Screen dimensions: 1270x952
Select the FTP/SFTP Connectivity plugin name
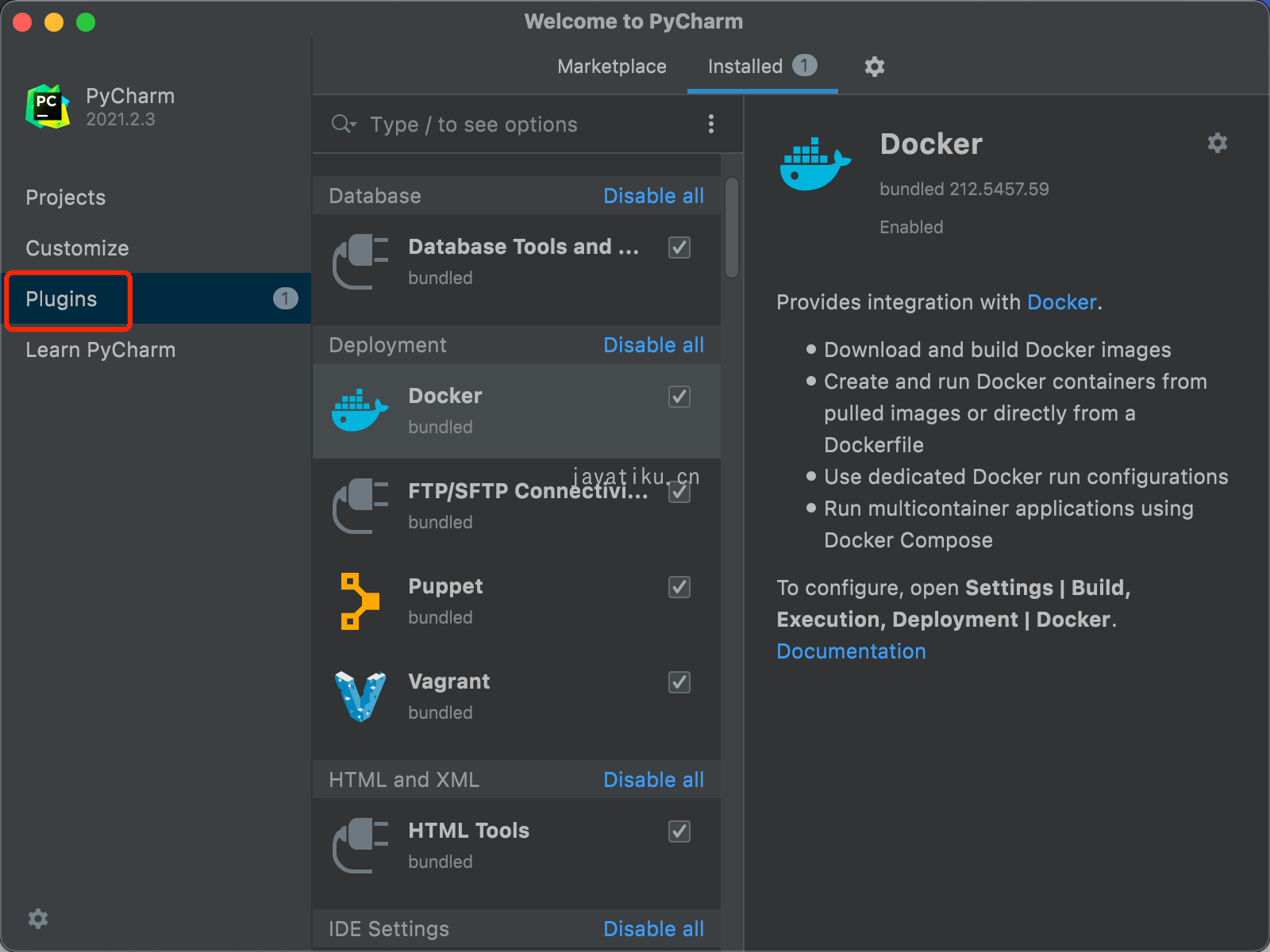coord(528,491)
